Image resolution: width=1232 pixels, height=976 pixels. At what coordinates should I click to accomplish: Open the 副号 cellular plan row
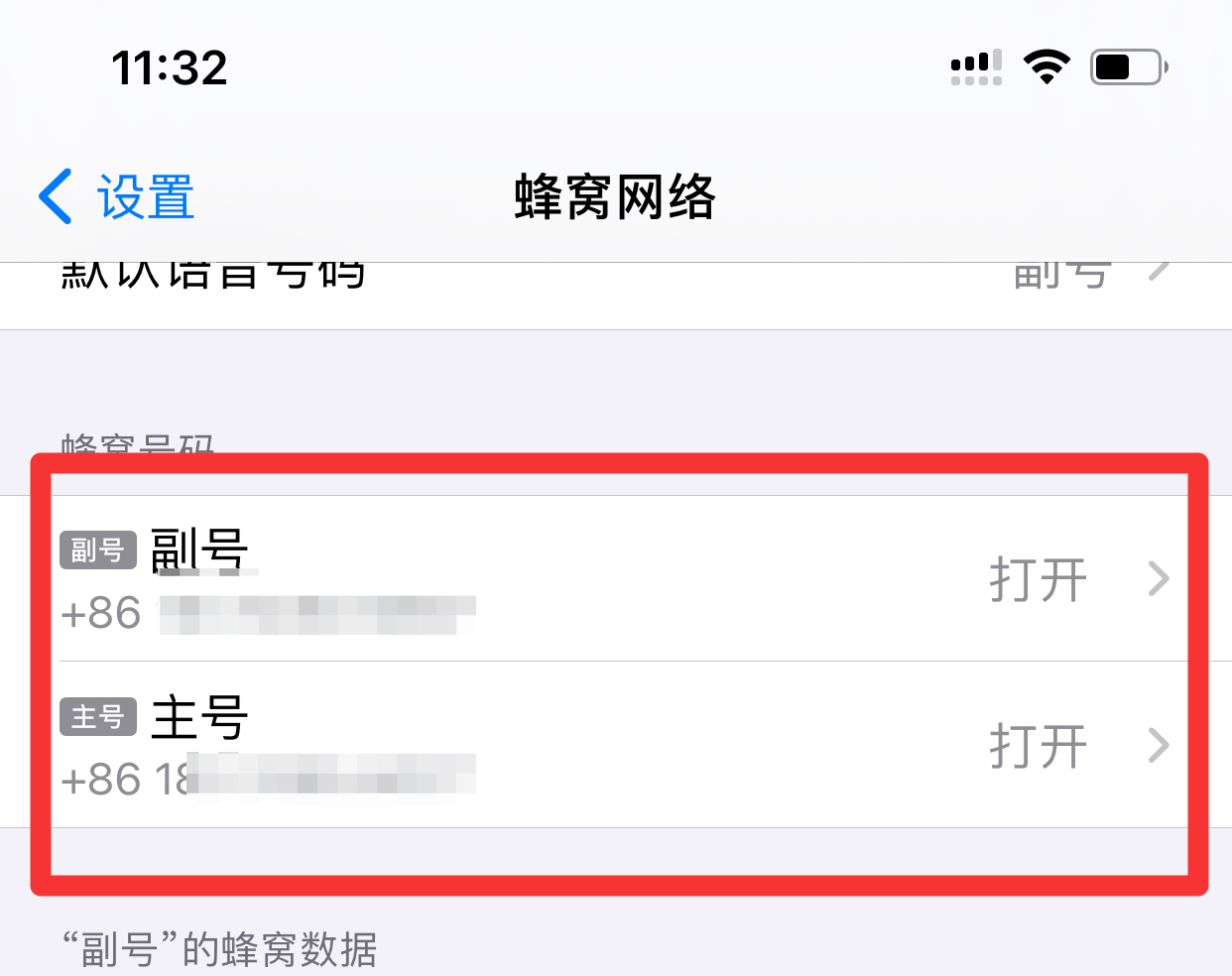point(616,578)
